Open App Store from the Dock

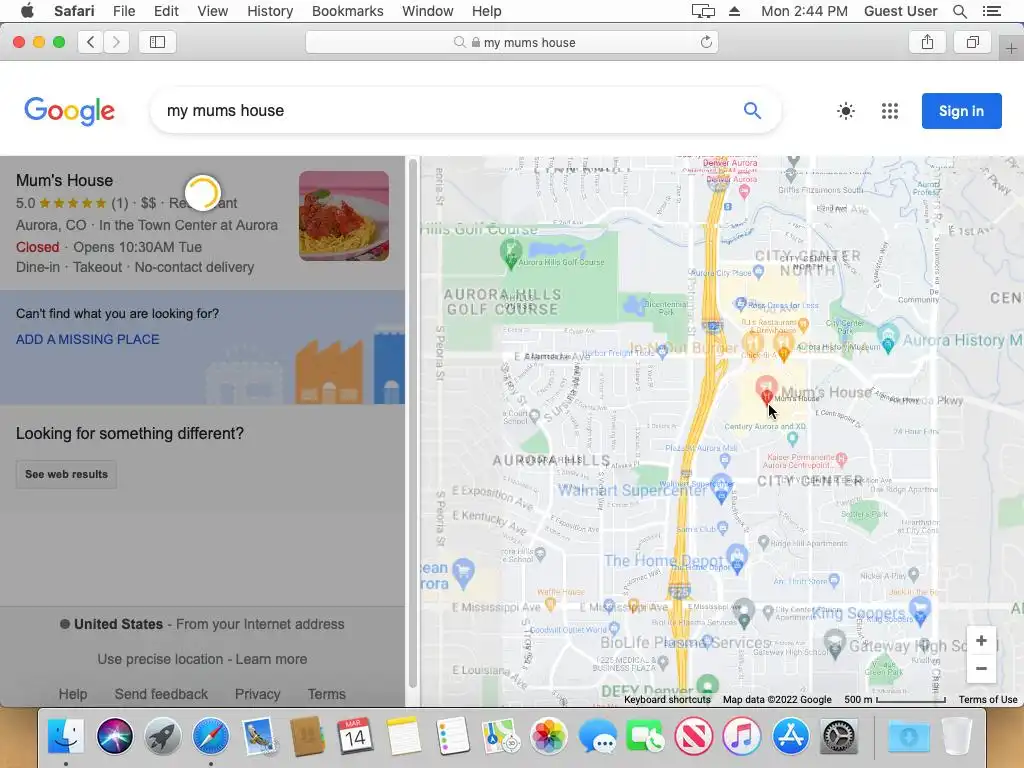(x=790, y=735)
